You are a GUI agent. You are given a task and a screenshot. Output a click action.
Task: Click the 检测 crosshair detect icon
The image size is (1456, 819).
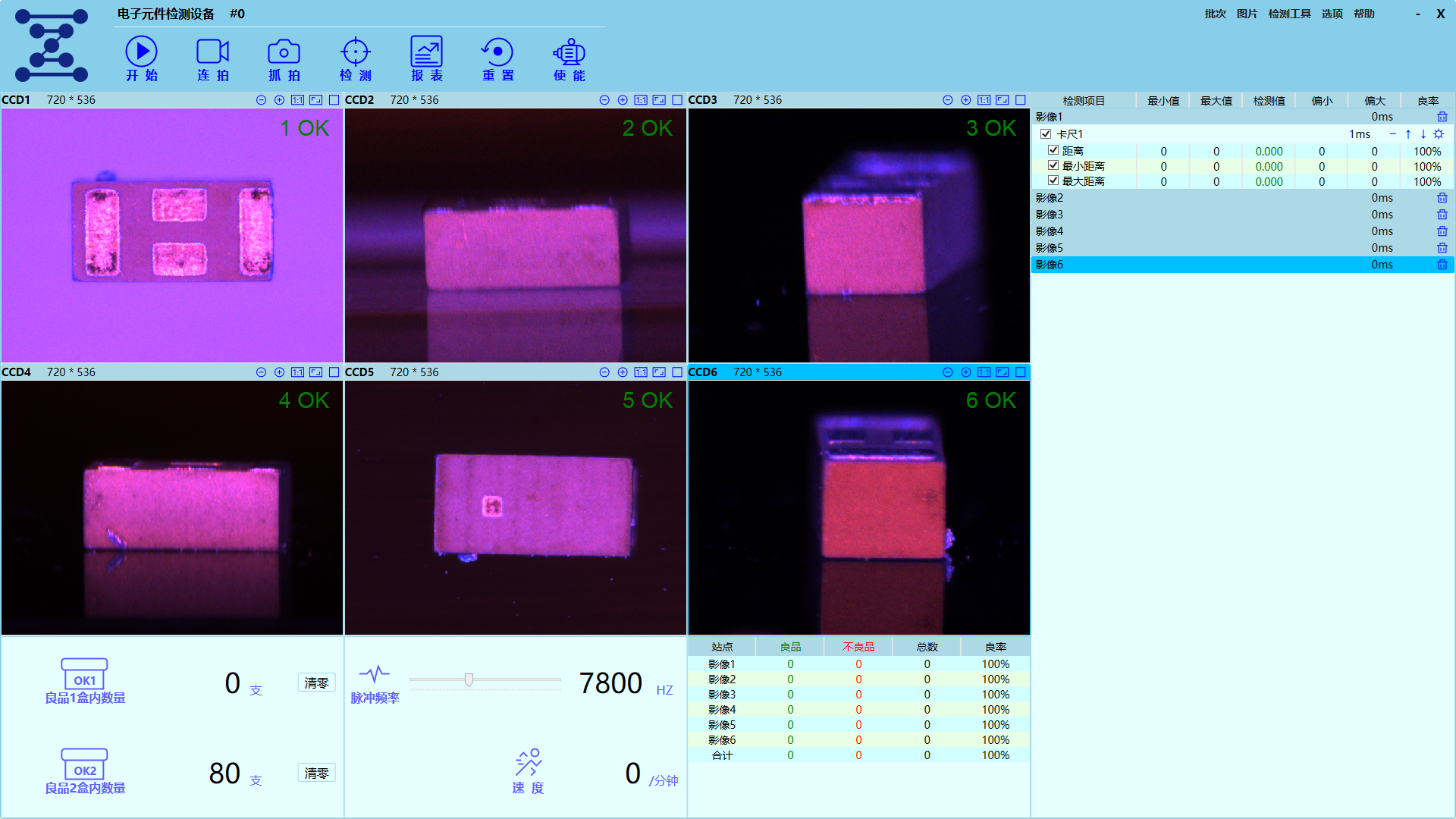click(x=355, y=52)
